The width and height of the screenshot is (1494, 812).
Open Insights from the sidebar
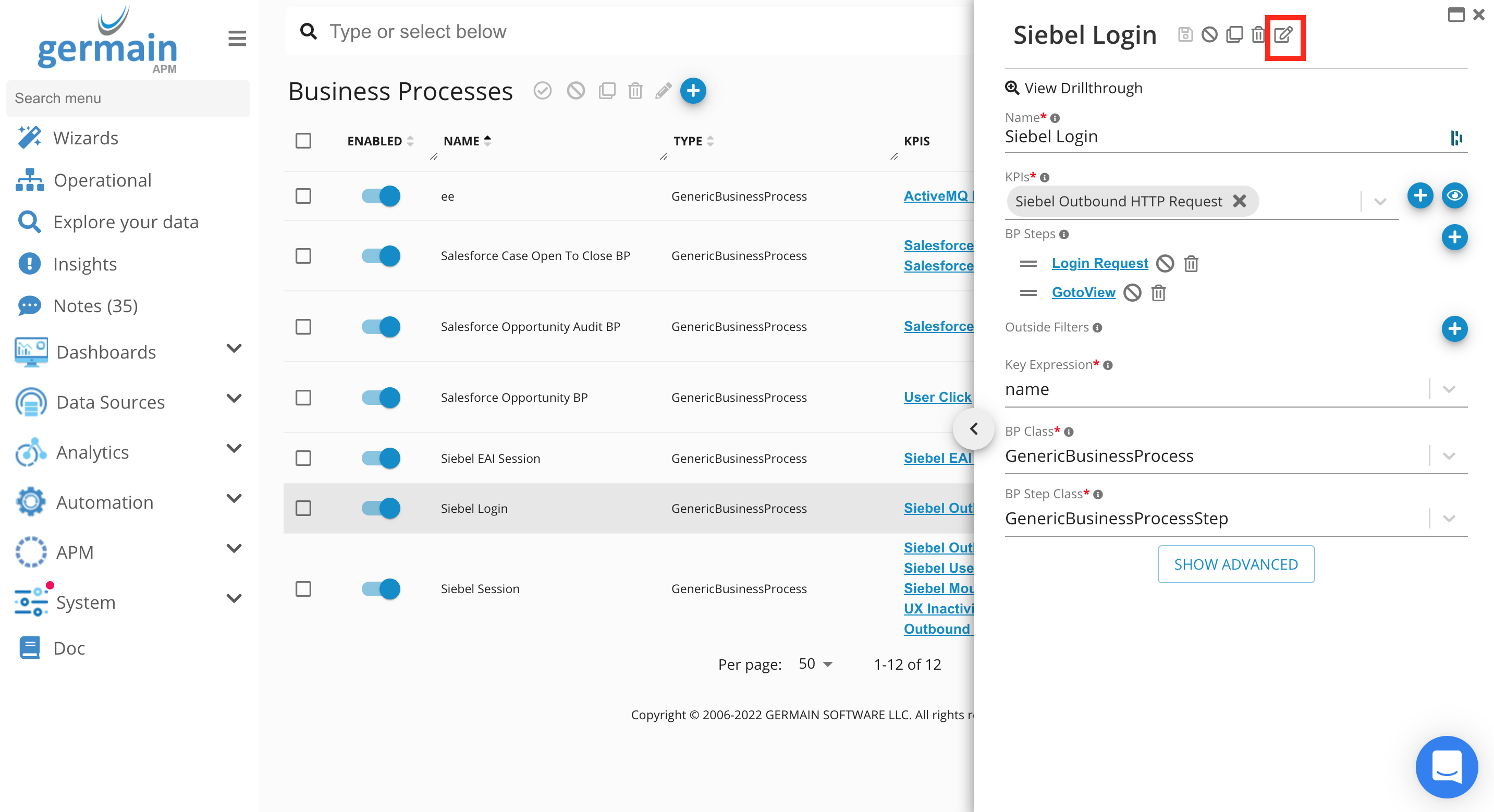(x=84, y=264)
